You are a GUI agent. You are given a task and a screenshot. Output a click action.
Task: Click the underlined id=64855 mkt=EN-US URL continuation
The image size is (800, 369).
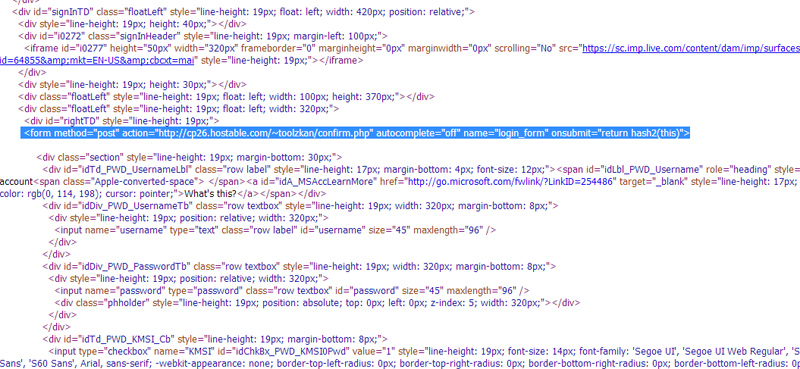click(x=97, y=60)
